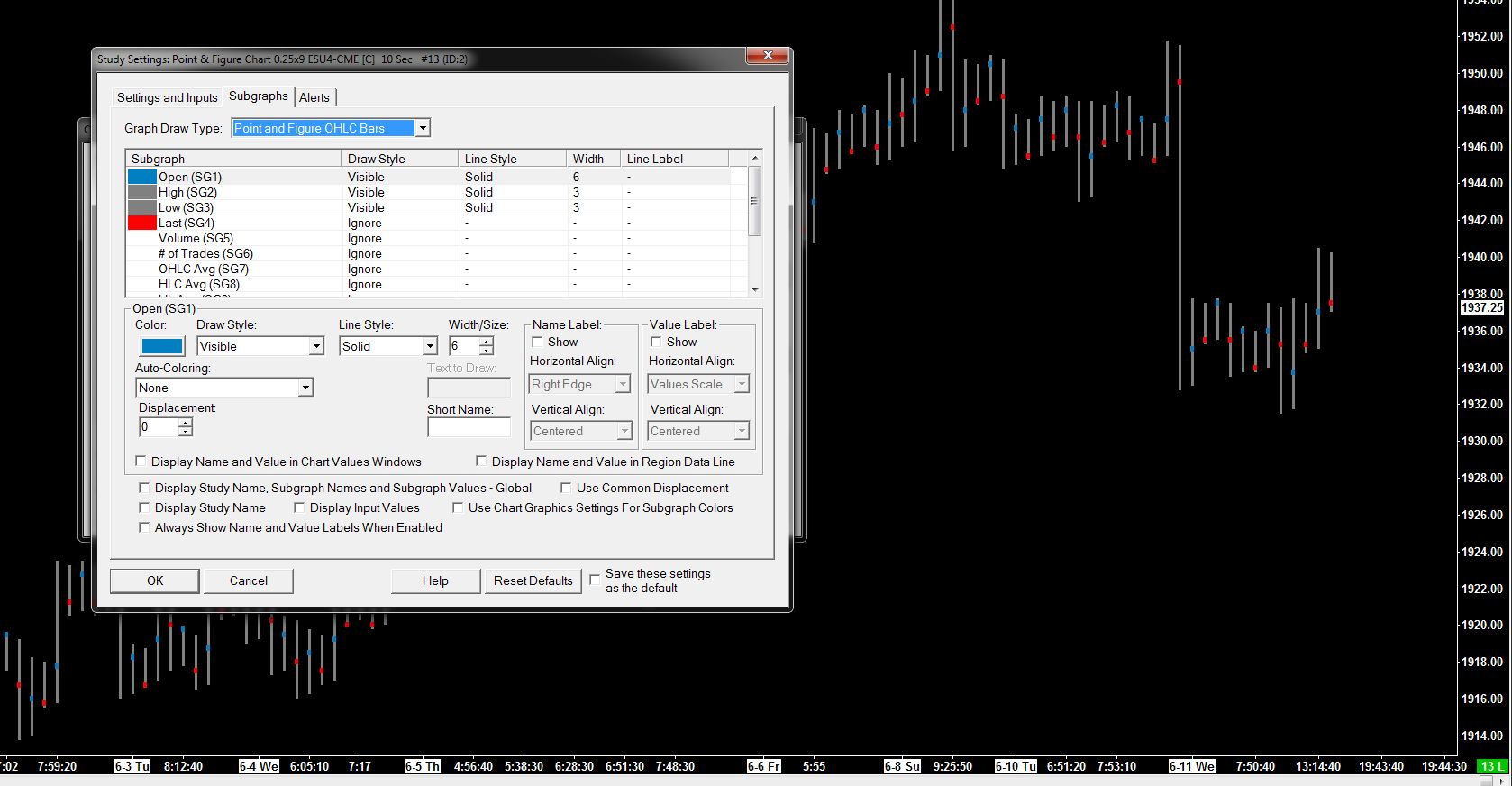The height and width of the screenshot is (786, 1512).
Task: Check Always Show Name and Value Labels When Enabled
Action: pos(144,527)
